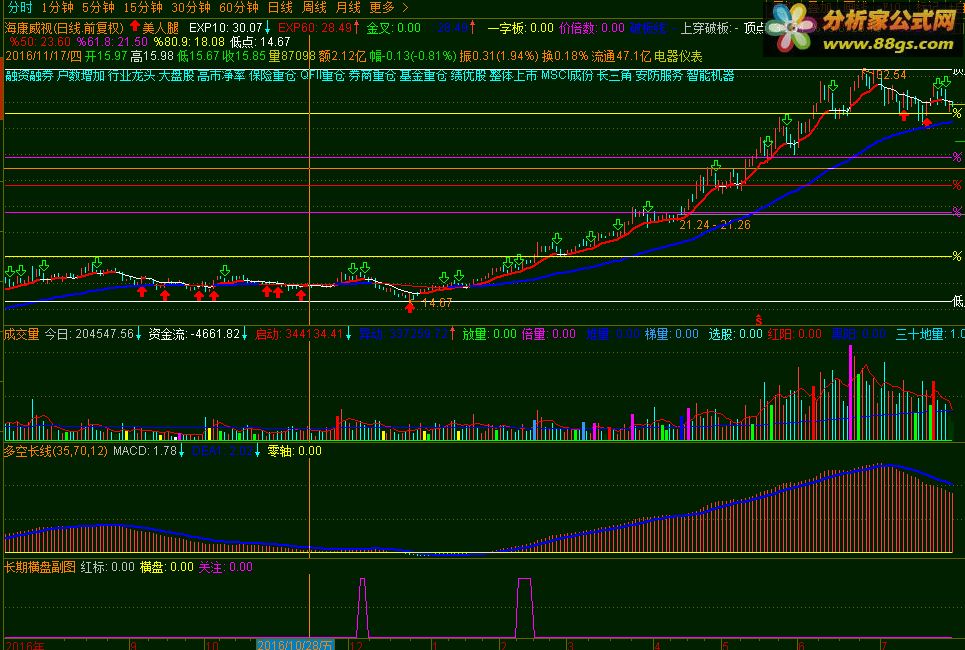Switch to the 周线 weekly tab
The image size is (965, 650).
click(314, 7)
